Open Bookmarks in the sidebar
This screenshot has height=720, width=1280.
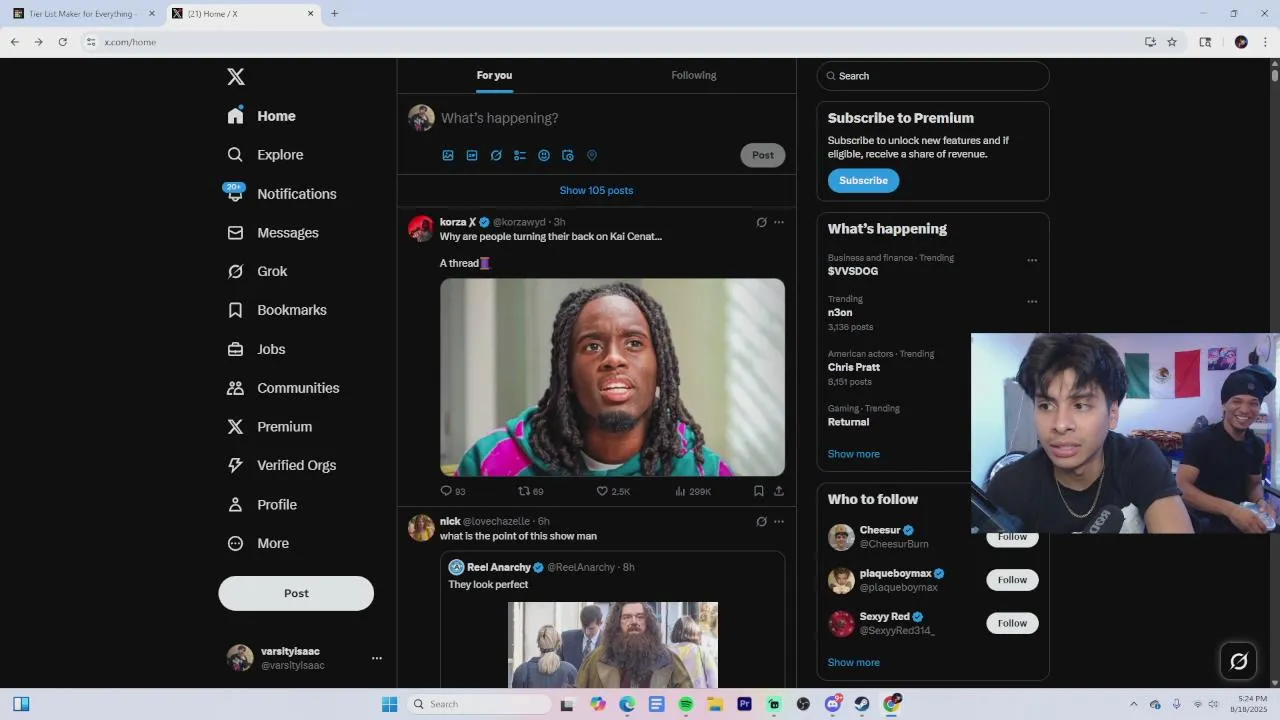[277, 310]
